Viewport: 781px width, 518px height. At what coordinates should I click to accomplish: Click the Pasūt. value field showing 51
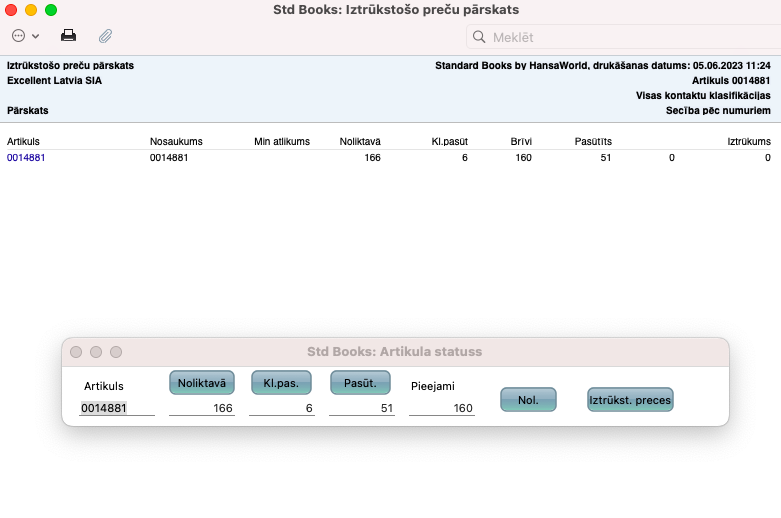click(x=362, y=408)
